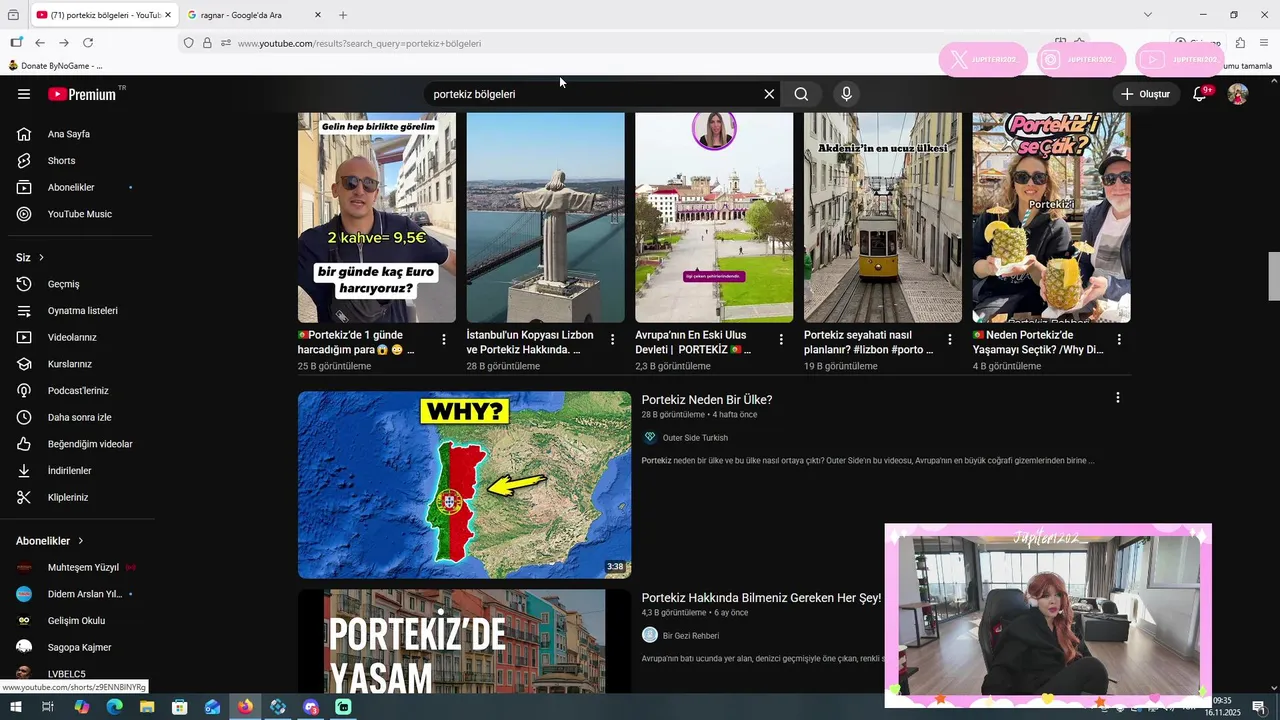Go back with the browser back arrow
Image resolution: width=1280 pixels, height=720 pixels.
40,43
